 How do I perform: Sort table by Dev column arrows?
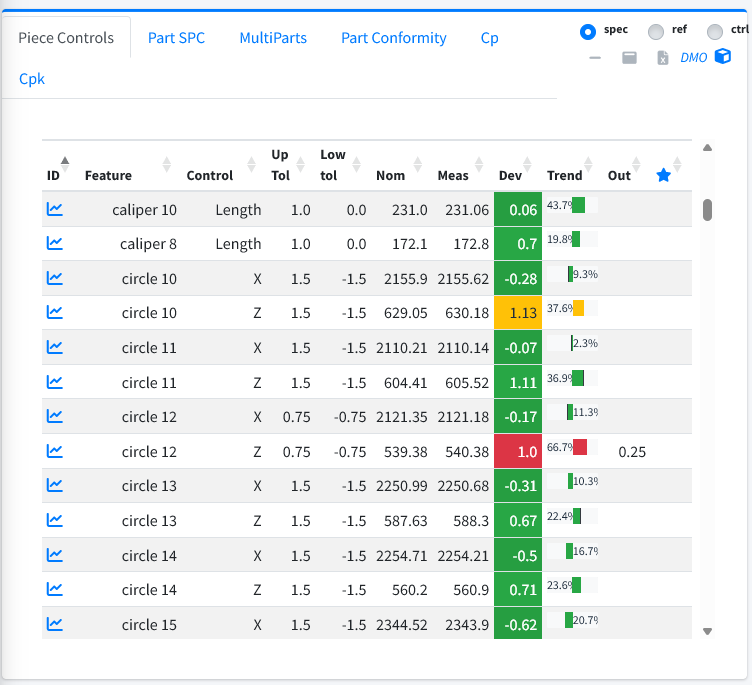527,165
